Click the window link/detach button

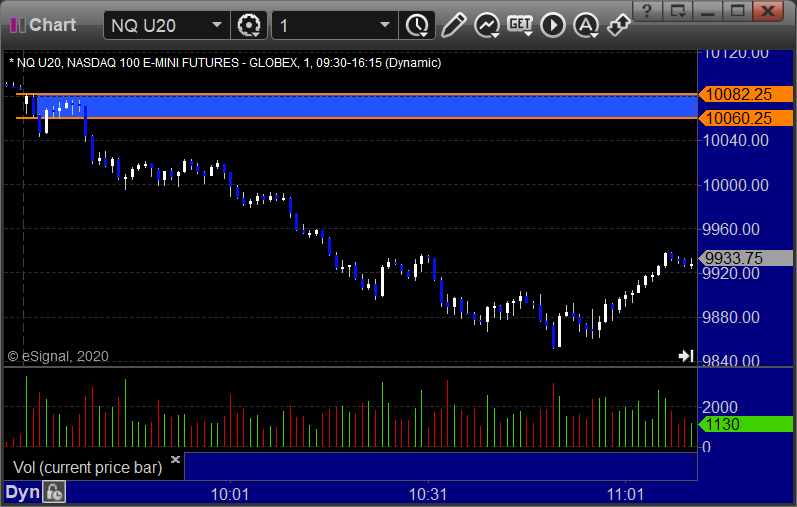click(678, 11)
